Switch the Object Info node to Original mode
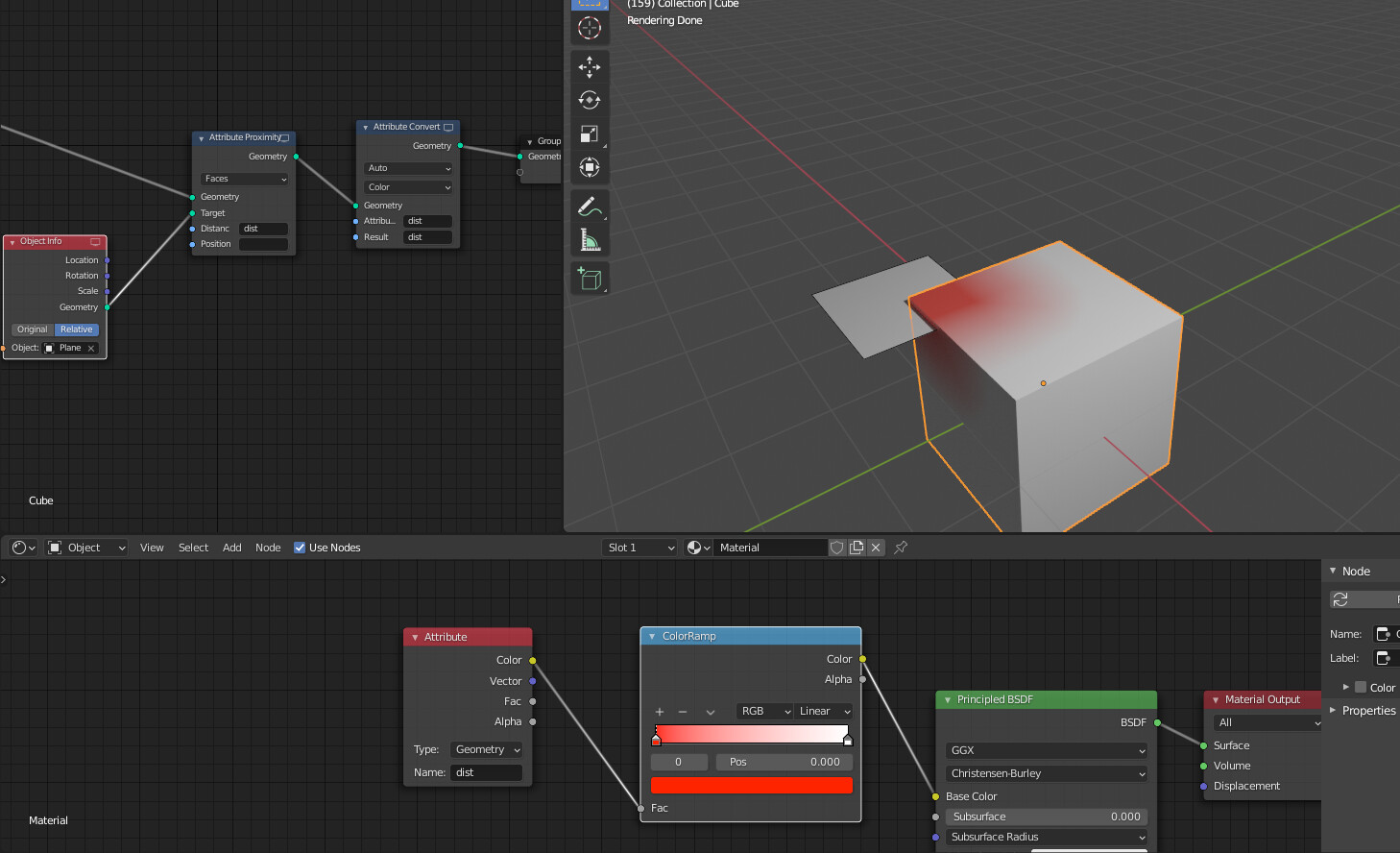Screen dimensions: 1400x853 [x=32, y=329]
